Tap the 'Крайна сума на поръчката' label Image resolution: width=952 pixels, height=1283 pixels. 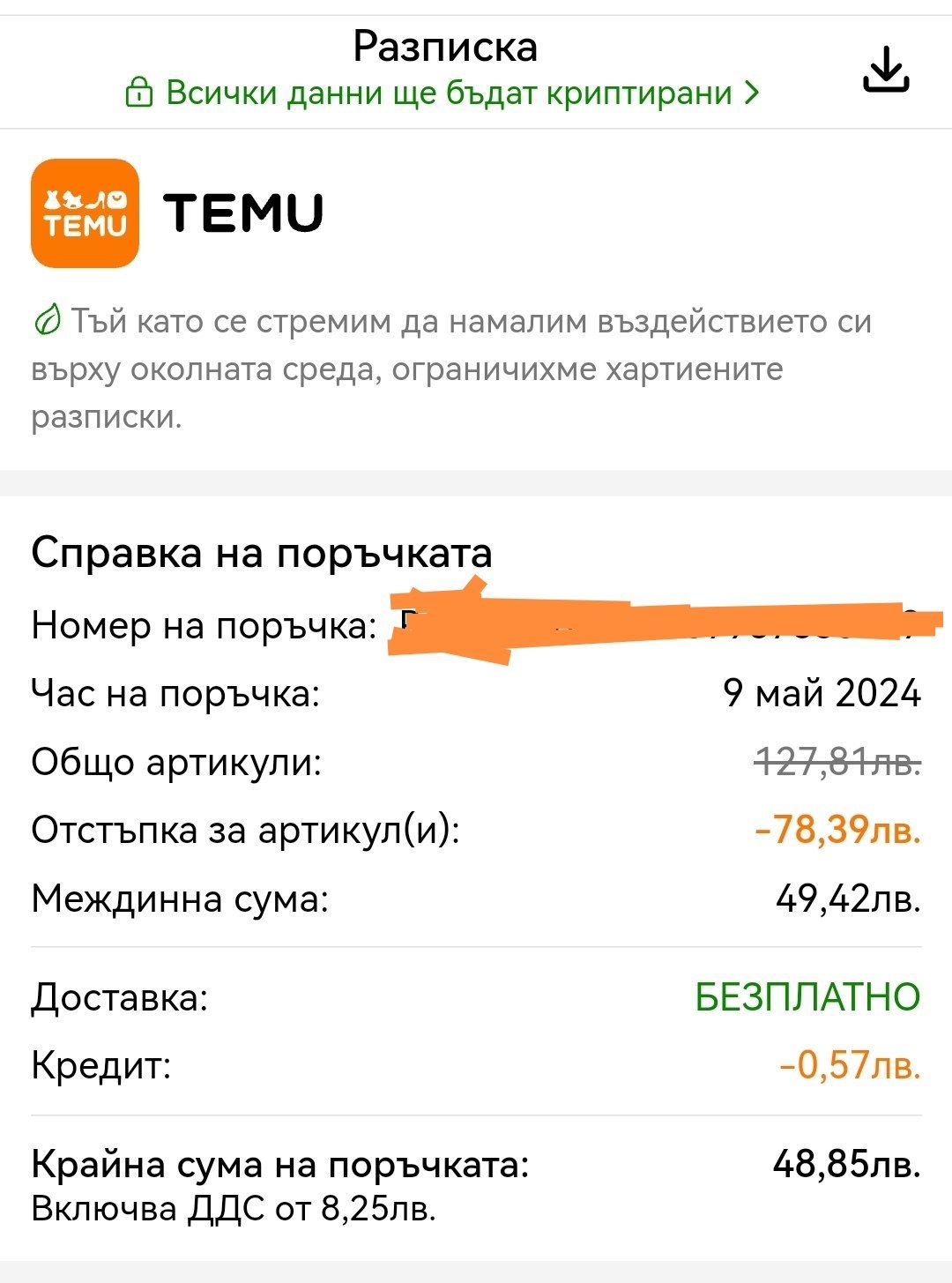280,1165
